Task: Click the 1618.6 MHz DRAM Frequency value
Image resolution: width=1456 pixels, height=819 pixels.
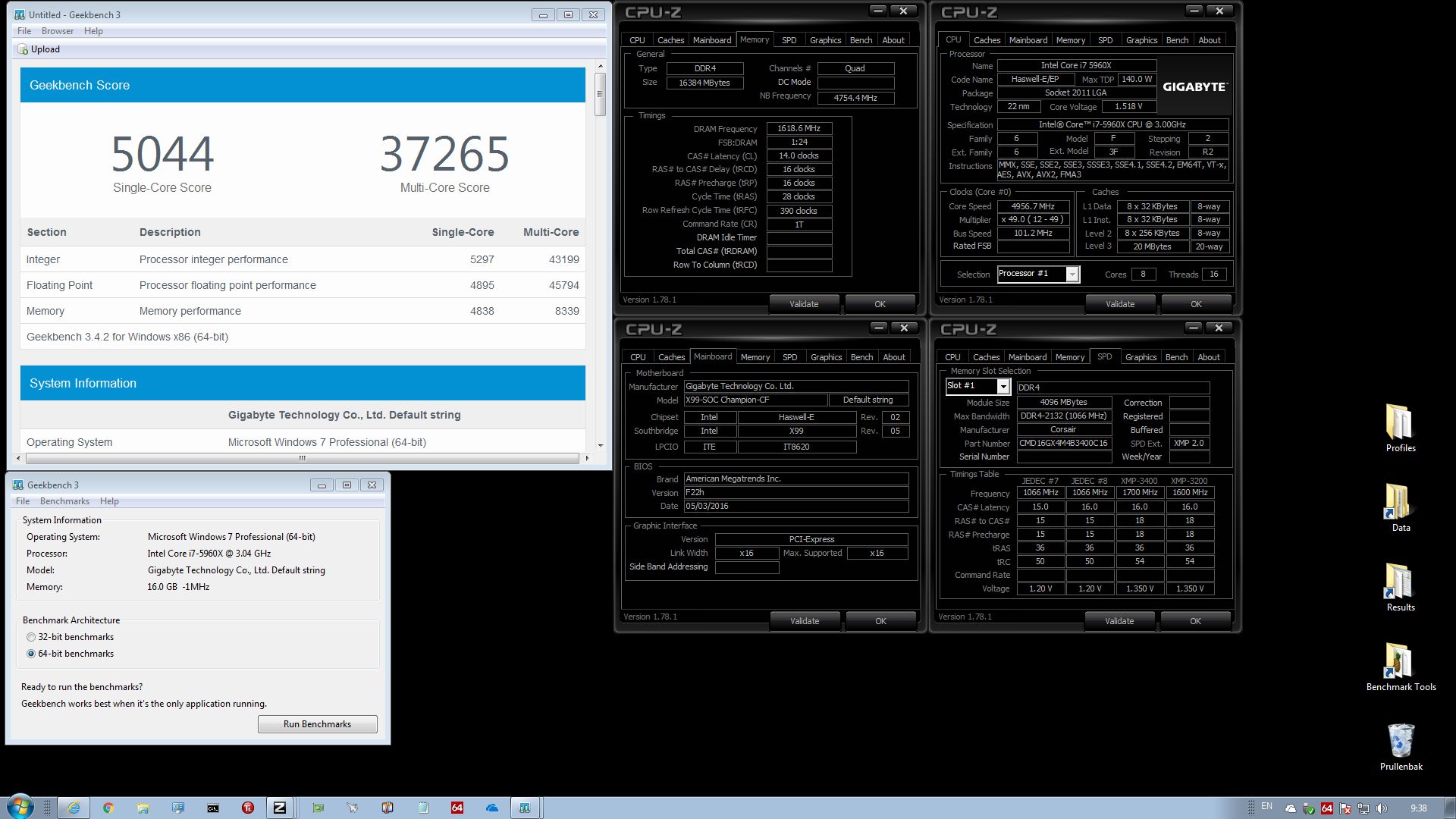Action: [799, 128]
